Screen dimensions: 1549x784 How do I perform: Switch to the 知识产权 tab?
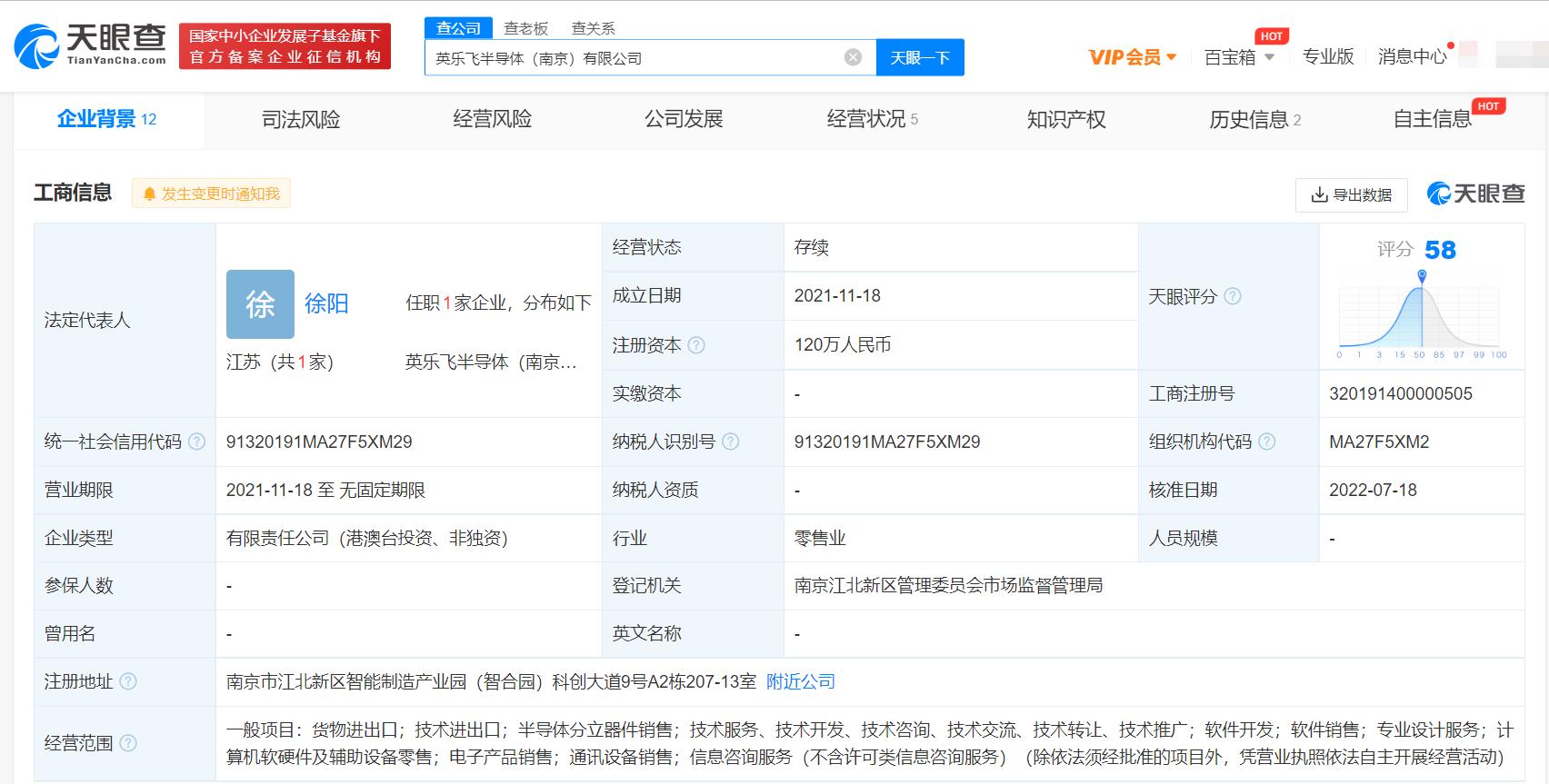coord(1066,119)
